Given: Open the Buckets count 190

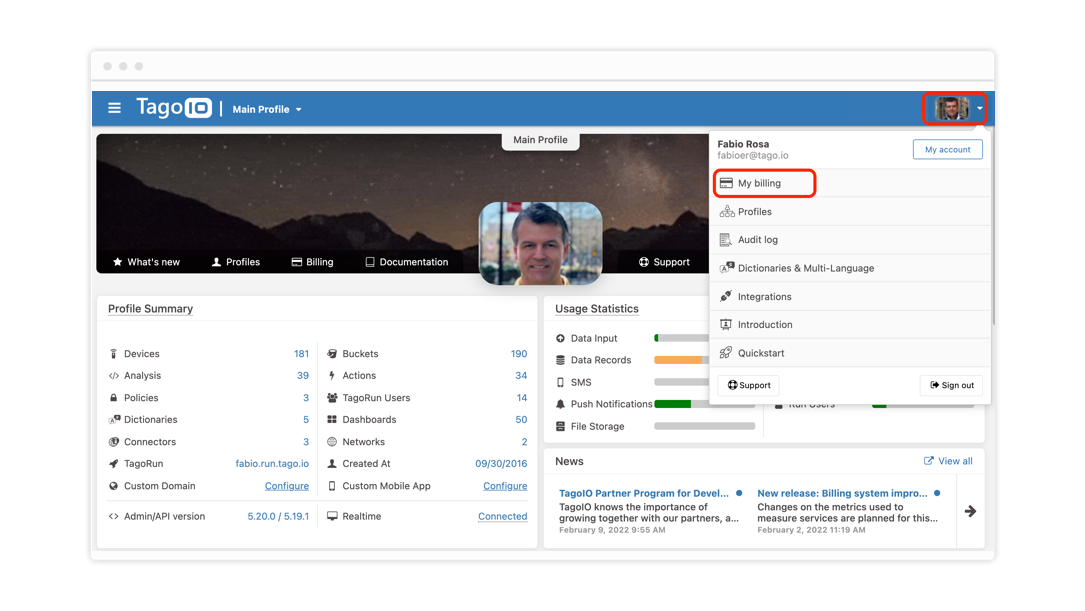Looking at the screenshot, I should [519, 354].
